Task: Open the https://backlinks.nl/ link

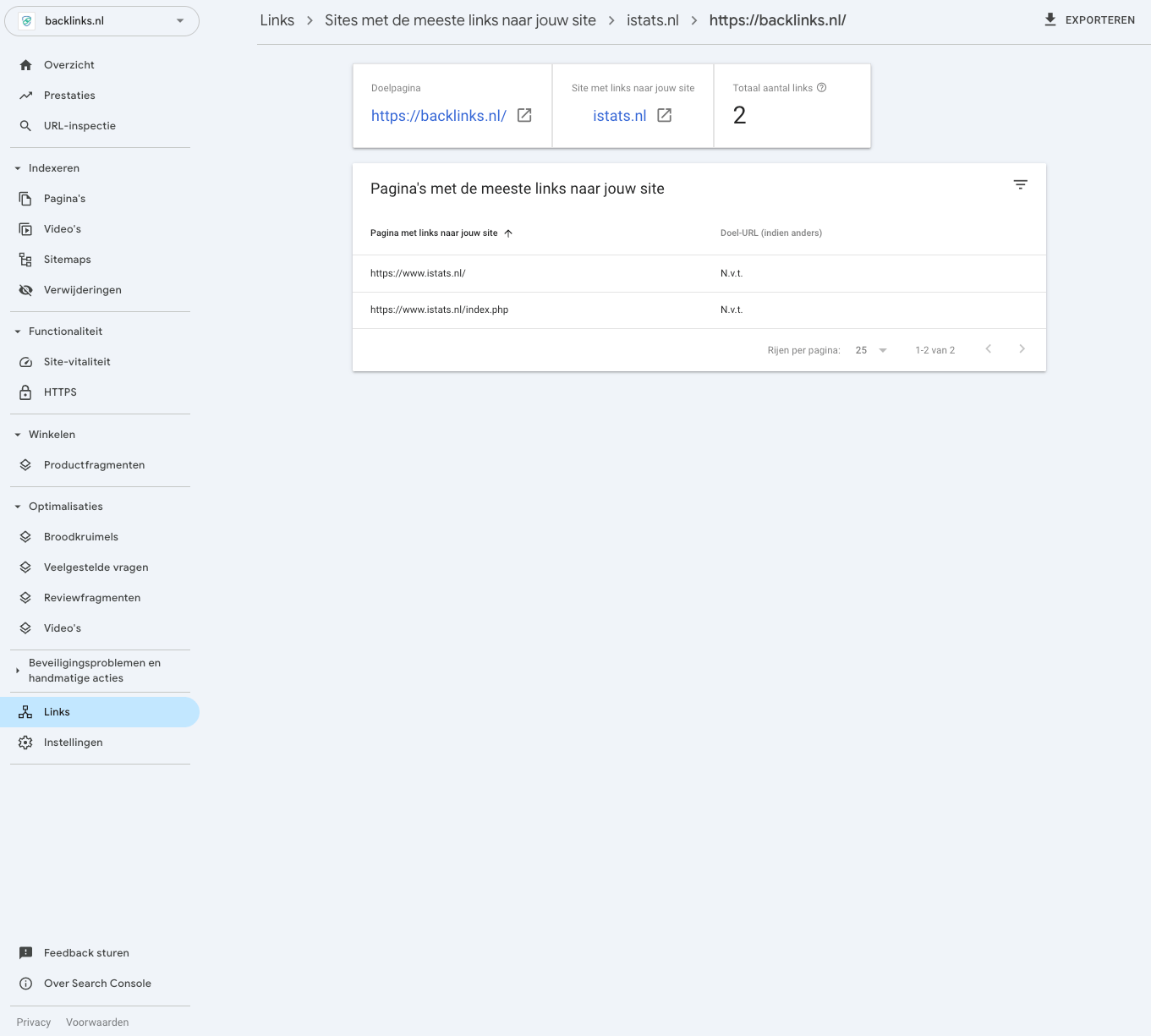Action: tap(438, 115)
